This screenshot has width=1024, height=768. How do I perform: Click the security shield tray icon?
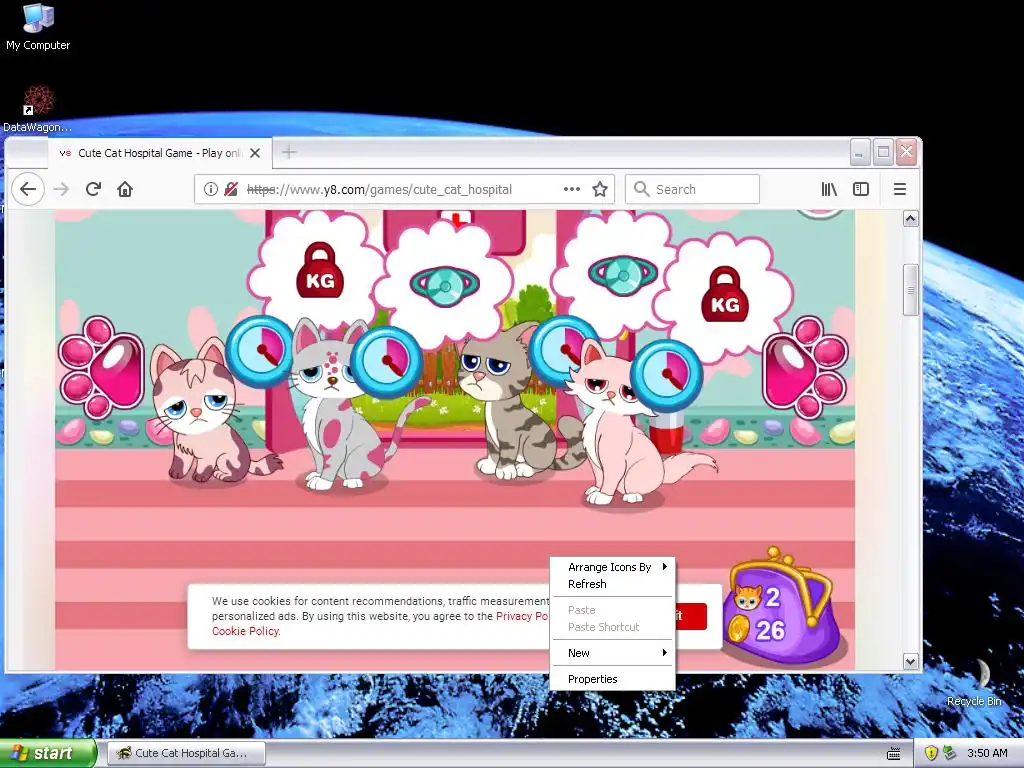[931, 753]
